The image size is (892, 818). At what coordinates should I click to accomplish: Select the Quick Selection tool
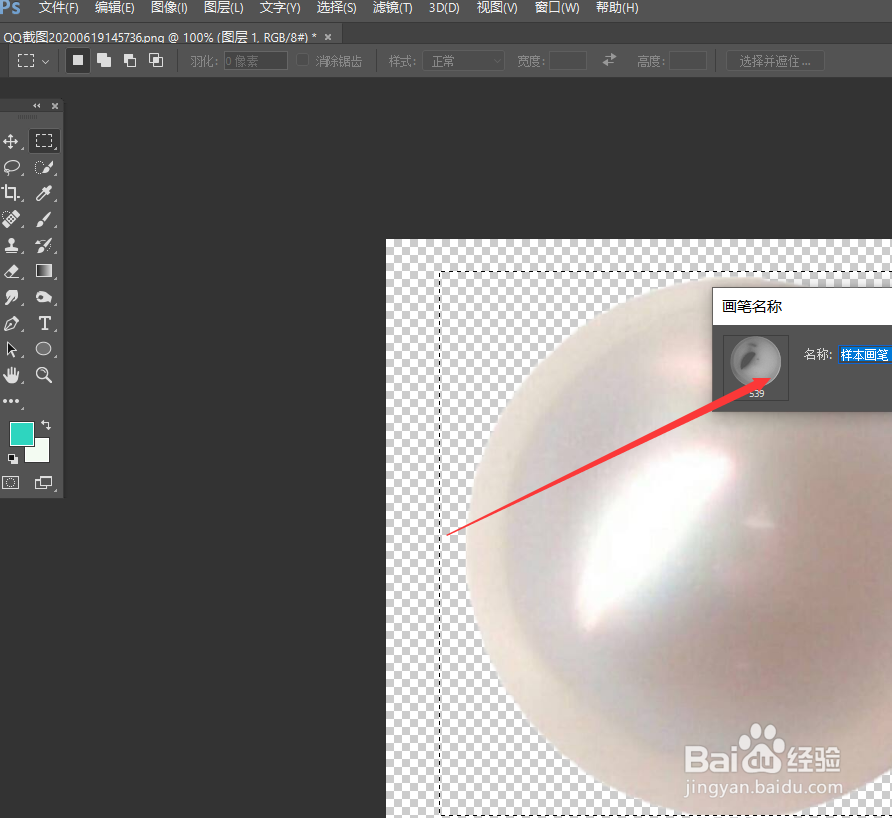pyautogui.click(x=44, y=167)
